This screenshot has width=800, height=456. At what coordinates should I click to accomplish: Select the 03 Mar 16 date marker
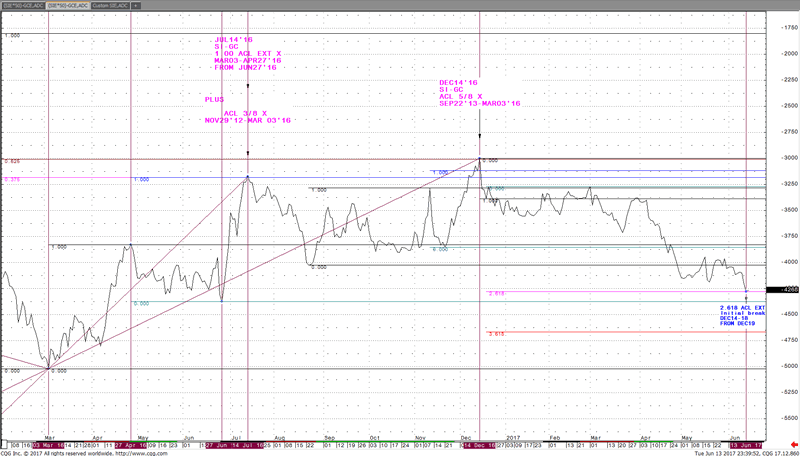[46, 445]
